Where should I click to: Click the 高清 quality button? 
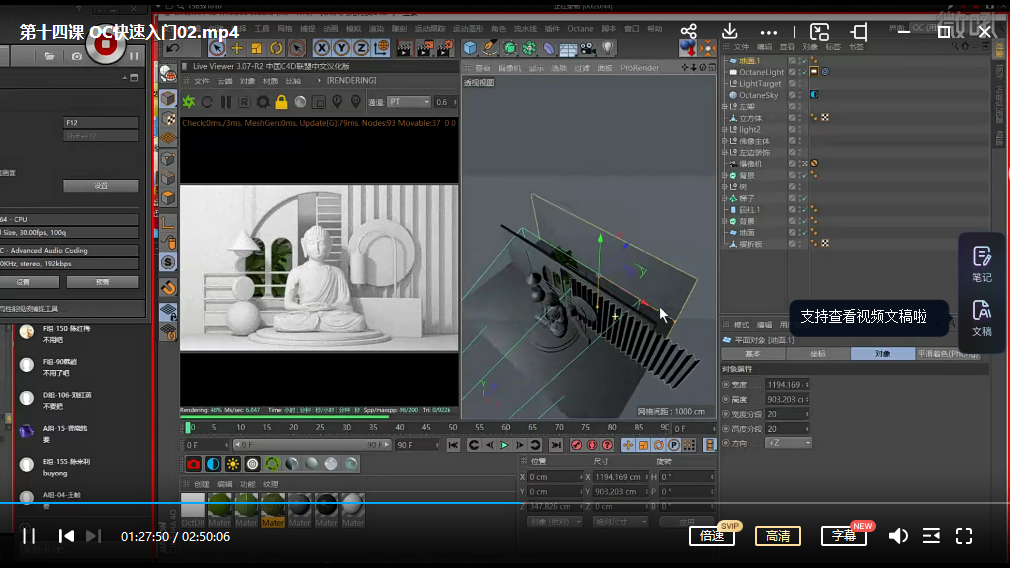pyautogui.click(x=777, y=536)
